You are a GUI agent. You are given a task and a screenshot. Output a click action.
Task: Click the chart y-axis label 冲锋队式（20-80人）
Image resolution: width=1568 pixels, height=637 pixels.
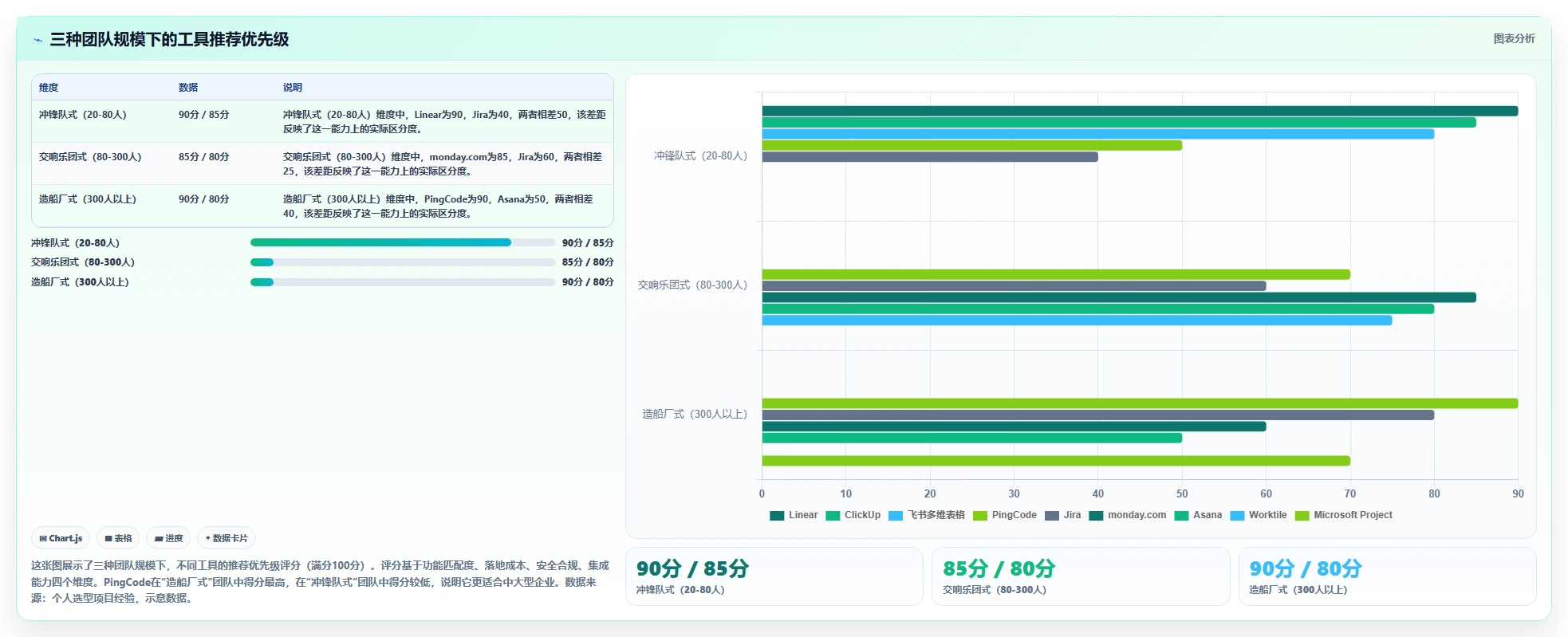(x=700, y=156)
